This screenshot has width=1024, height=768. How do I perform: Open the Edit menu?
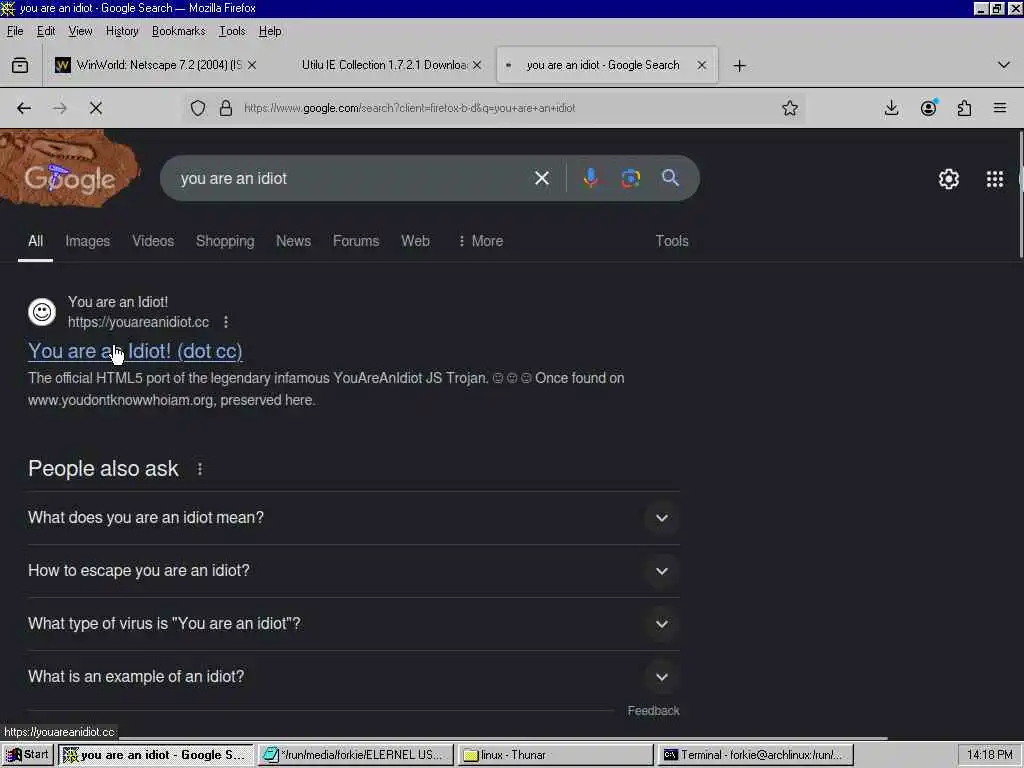click(x=46, y=31)
